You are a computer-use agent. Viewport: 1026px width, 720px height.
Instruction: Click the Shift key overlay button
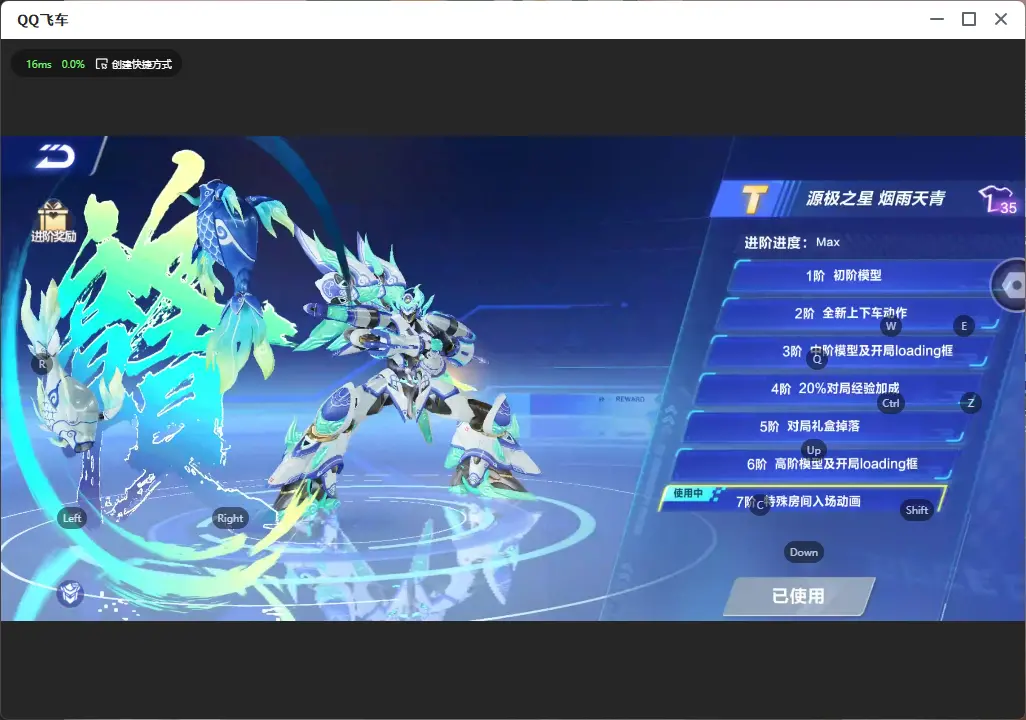(x=917, y=511)
